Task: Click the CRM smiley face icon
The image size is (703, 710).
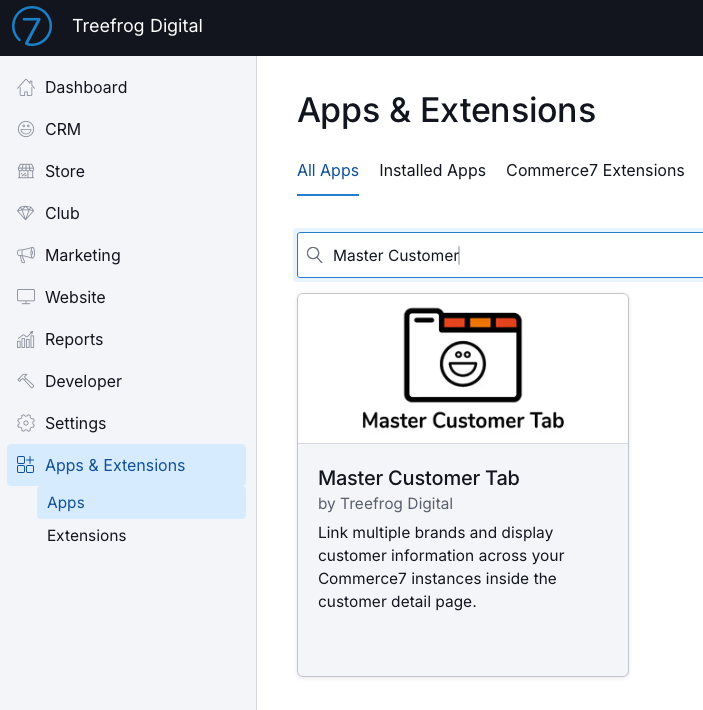Action: pos(26,129)
